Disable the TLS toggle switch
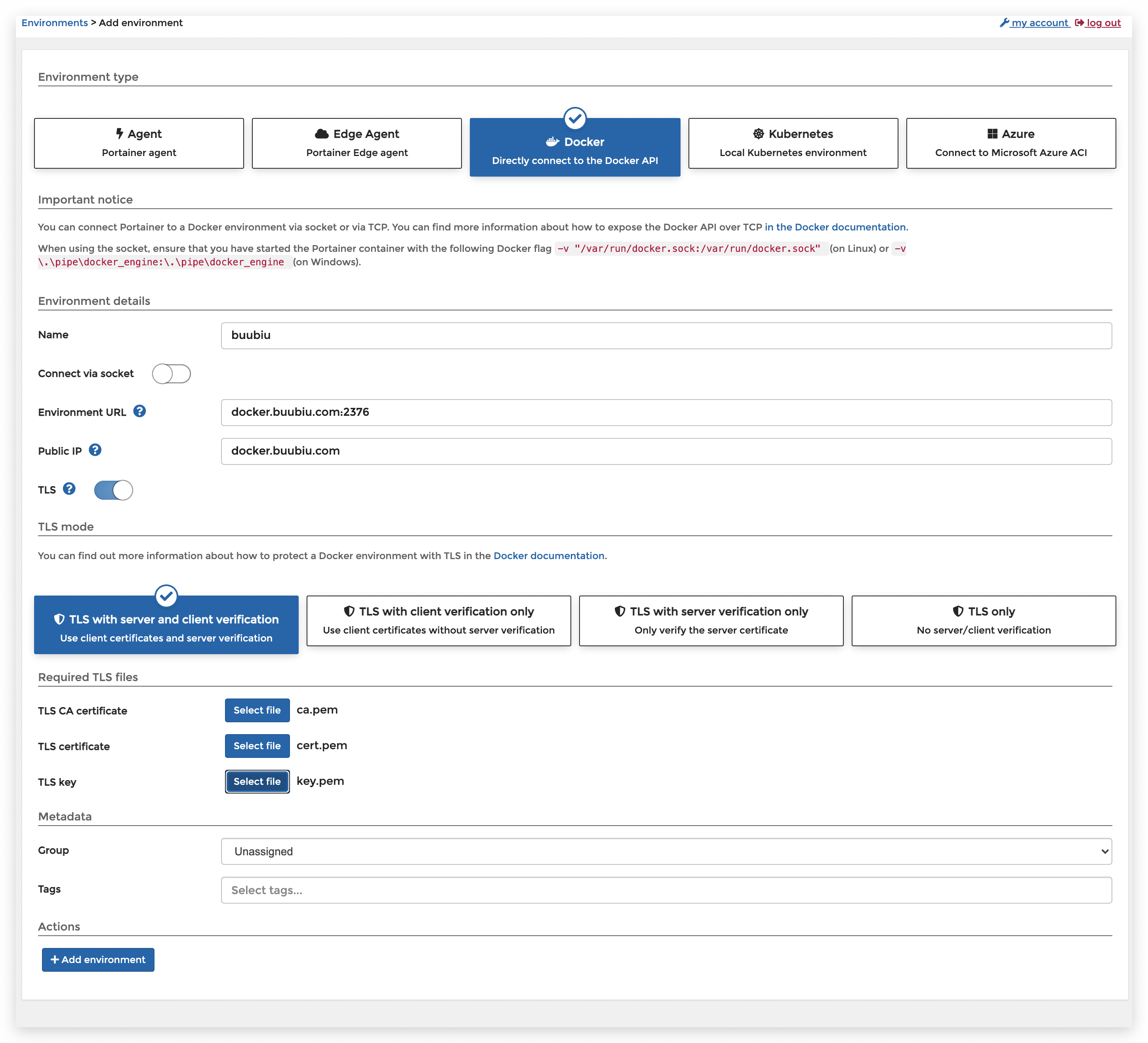 (113, 490)
